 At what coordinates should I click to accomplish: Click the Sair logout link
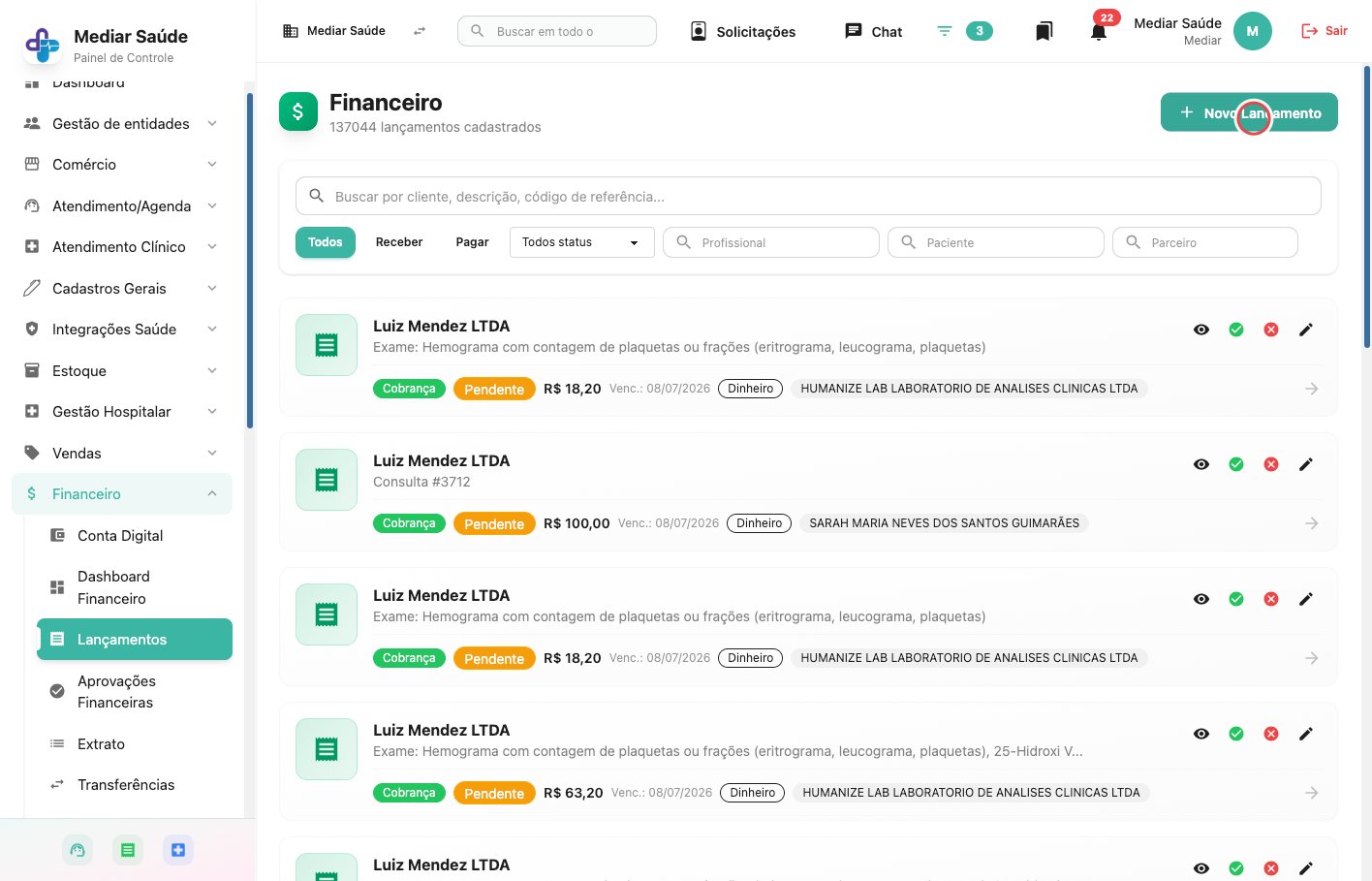[x=1325, y=31]
